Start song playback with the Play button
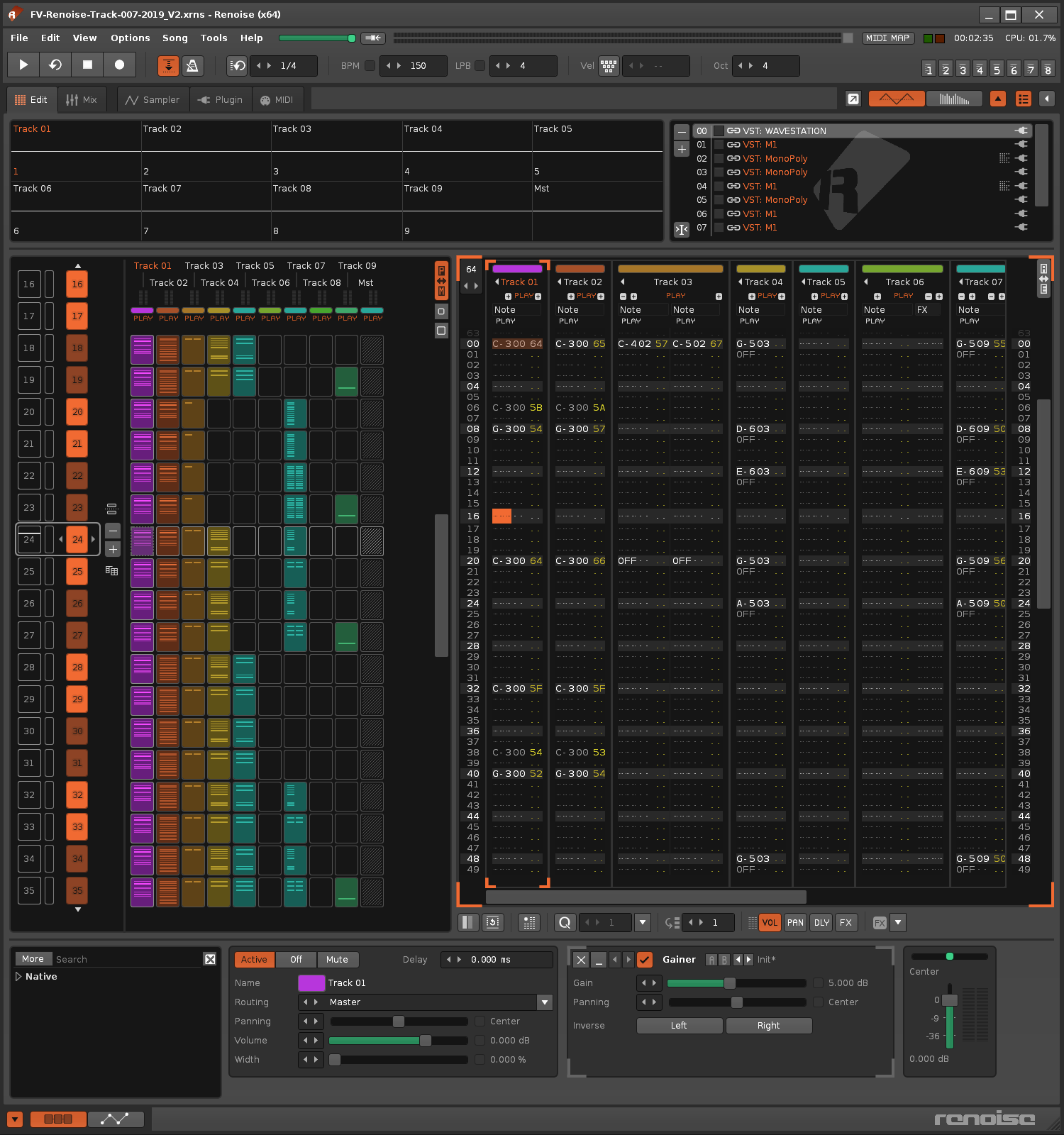 point(23,65)
